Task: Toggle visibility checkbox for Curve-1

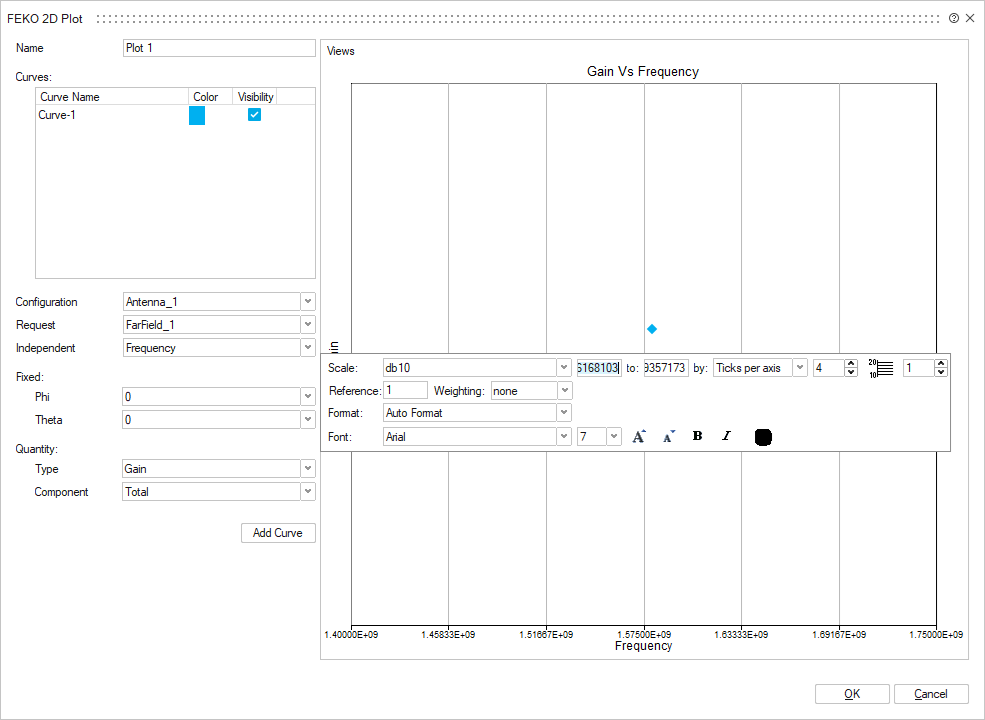Action: tap(255, 115)
